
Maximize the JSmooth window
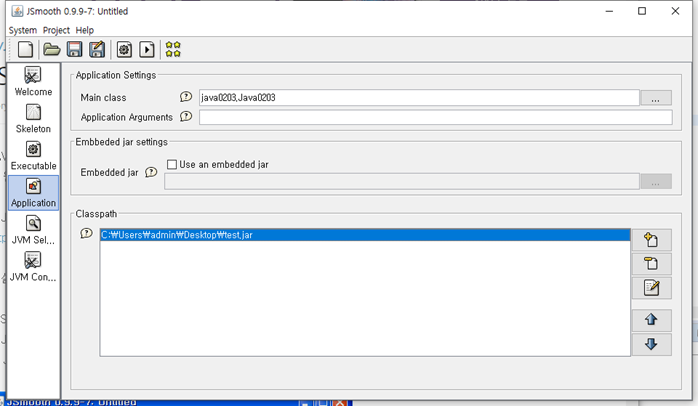(x=642, y=11)
